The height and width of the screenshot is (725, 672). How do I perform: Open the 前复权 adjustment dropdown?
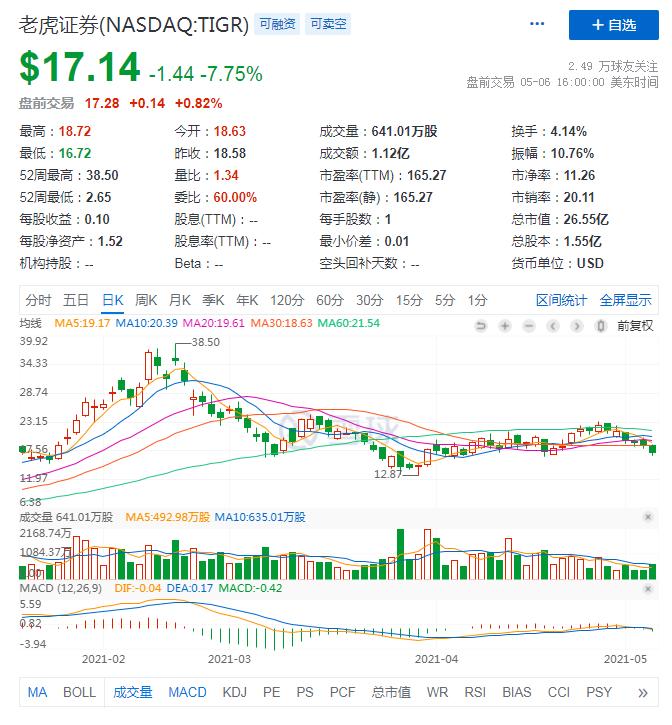[x=635, y=326]
